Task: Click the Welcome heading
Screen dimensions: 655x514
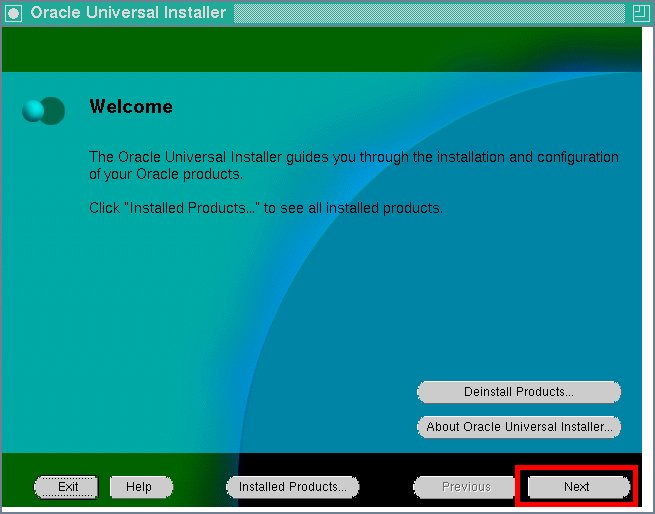Action: click(131, 107)
